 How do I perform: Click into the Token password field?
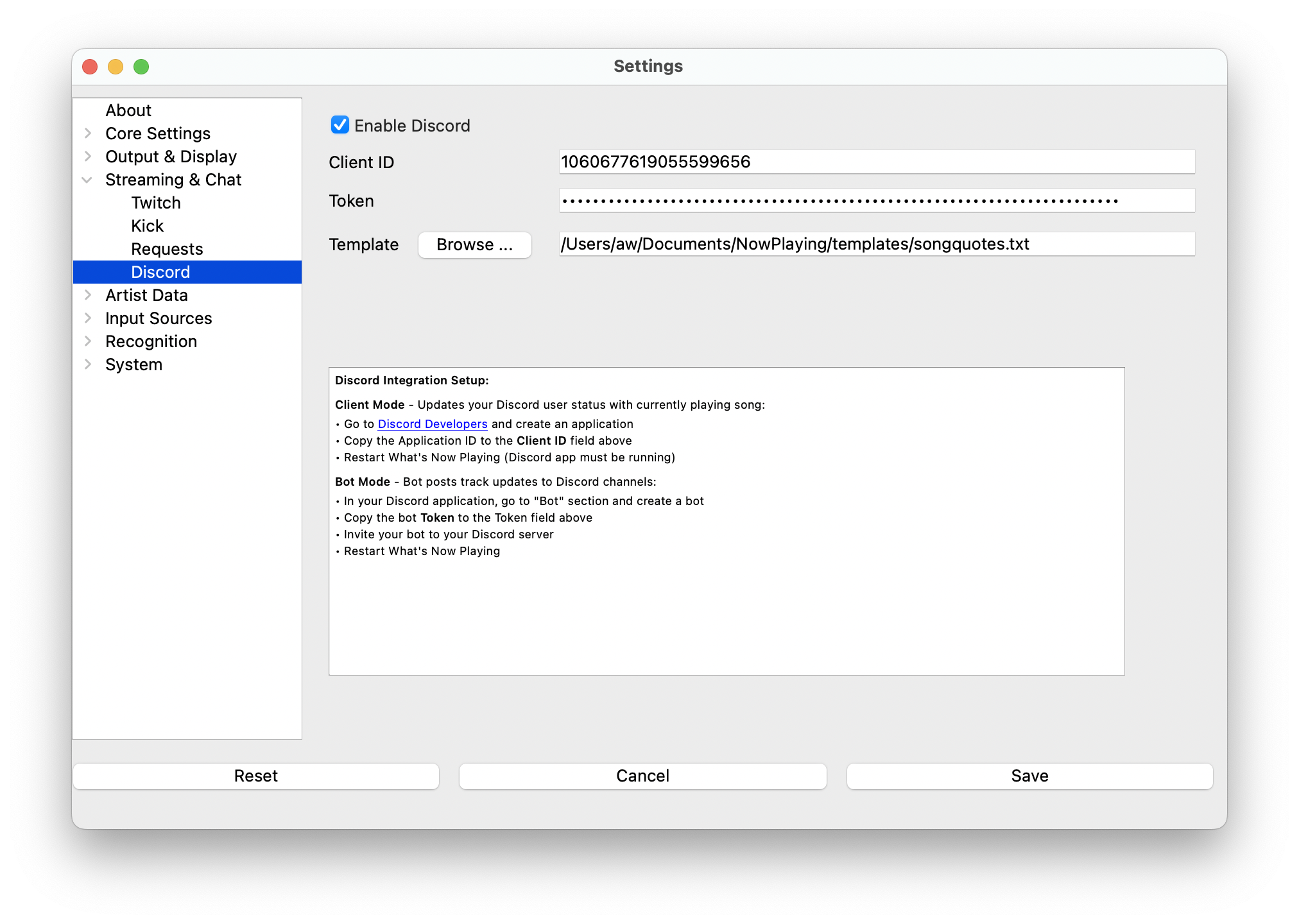876,201
